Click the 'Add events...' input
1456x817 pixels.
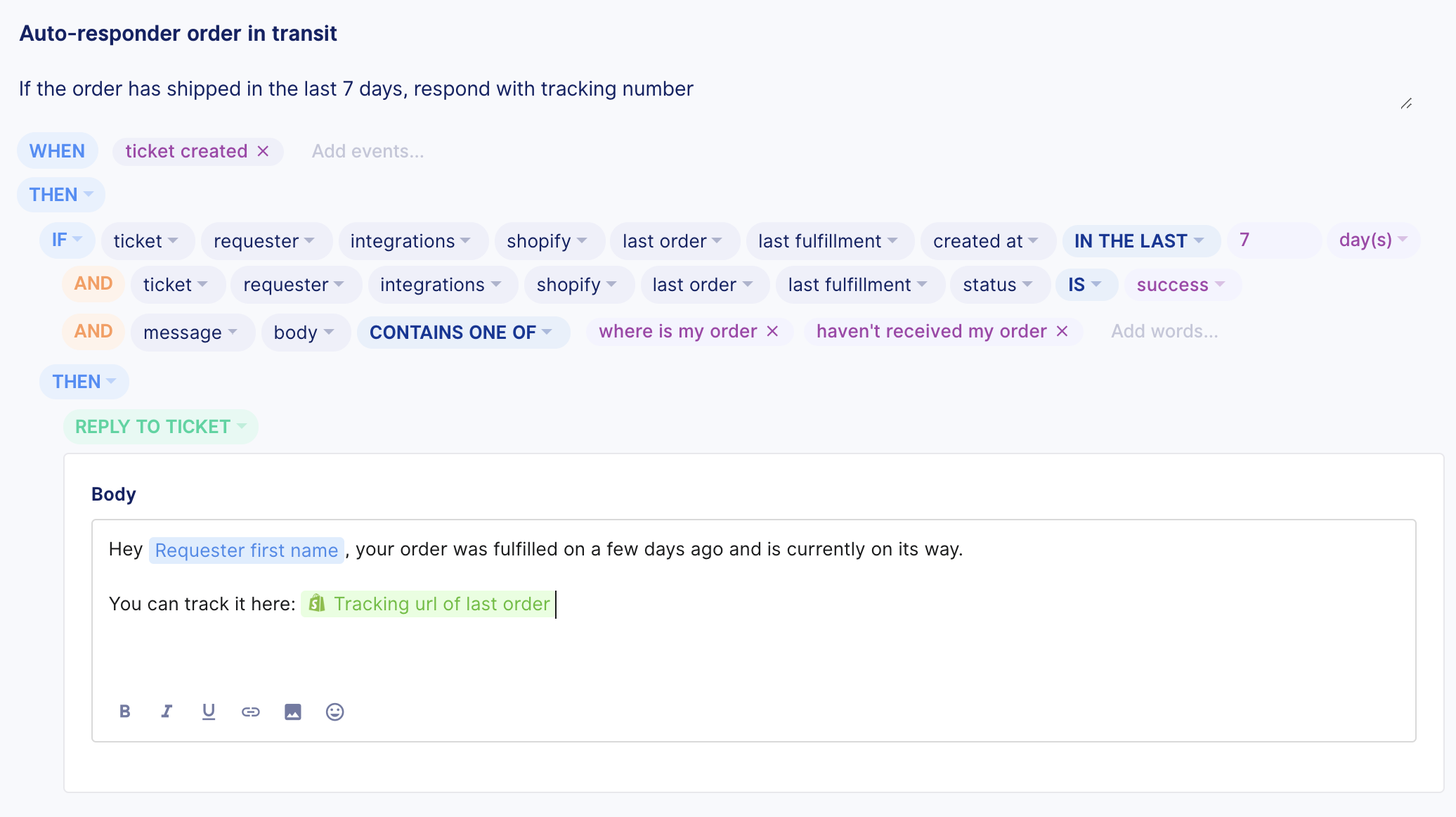point(368,151)
